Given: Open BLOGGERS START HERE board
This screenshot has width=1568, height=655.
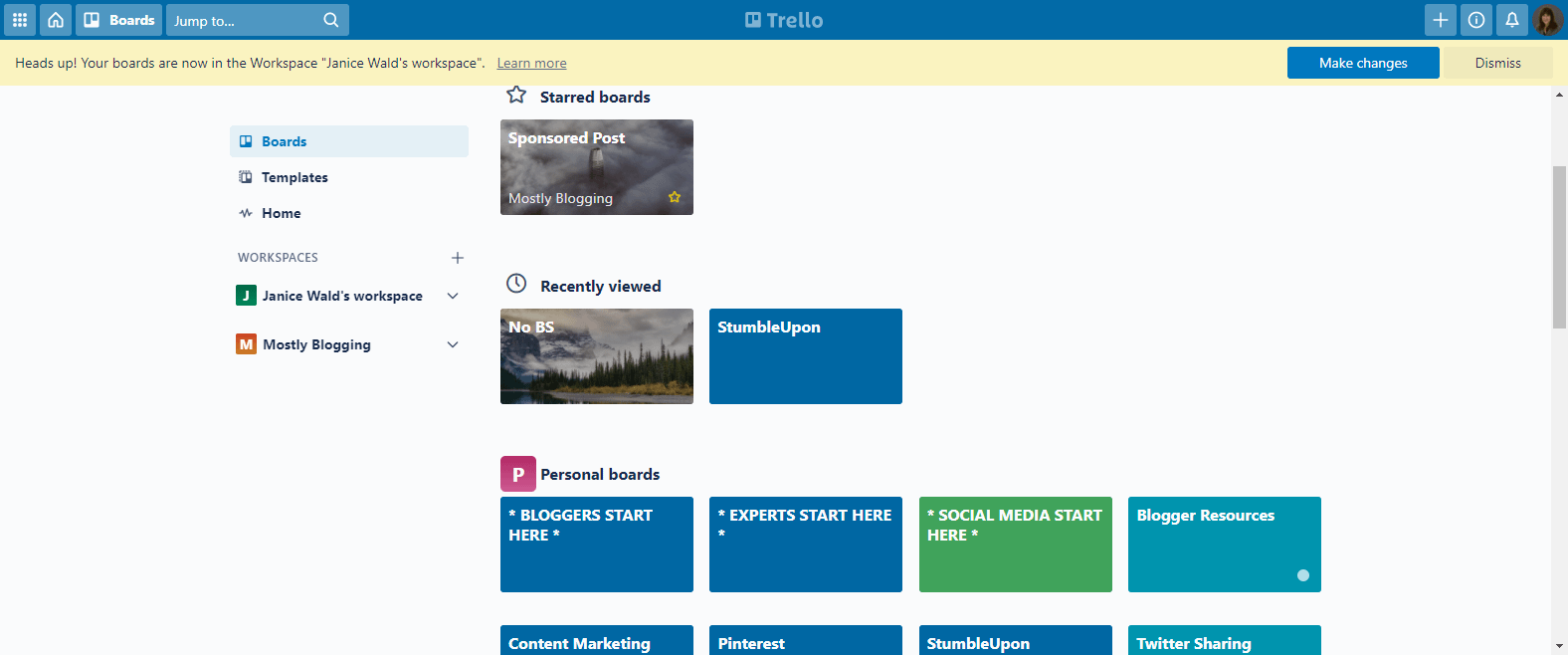Looking at the screenshot, I should 597,545.
